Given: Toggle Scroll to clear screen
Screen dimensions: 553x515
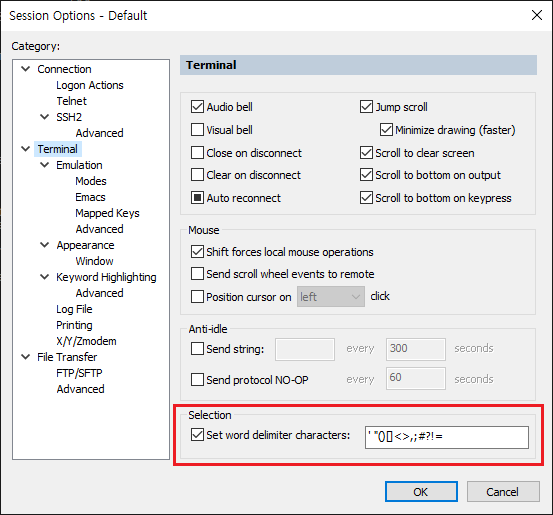Looking at the screenshot, I should pyautogui.click(x=366, y=153).
